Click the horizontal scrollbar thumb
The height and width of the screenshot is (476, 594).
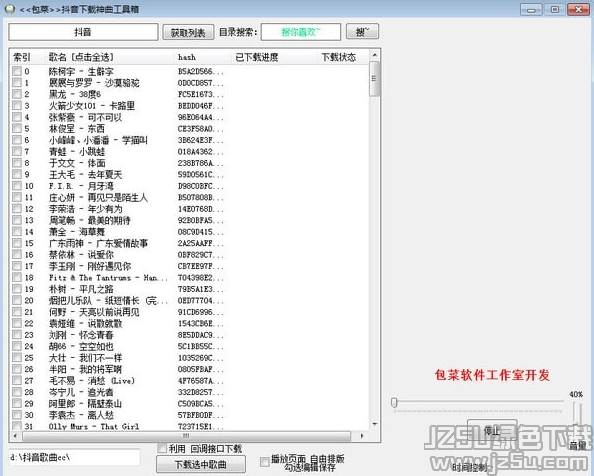click(x=186, y=436)
